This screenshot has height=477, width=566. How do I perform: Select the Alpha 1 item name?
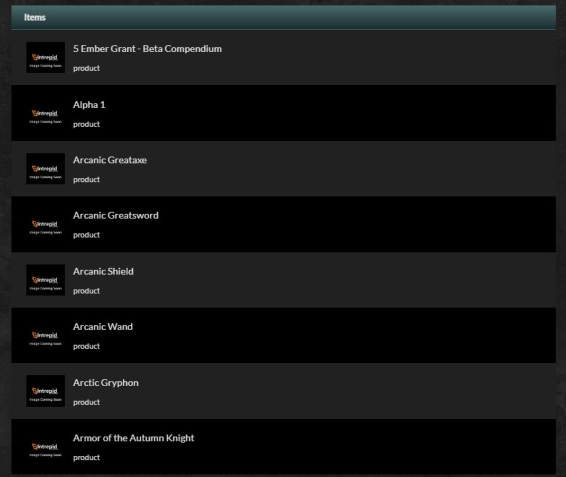[x=89, y=105]
